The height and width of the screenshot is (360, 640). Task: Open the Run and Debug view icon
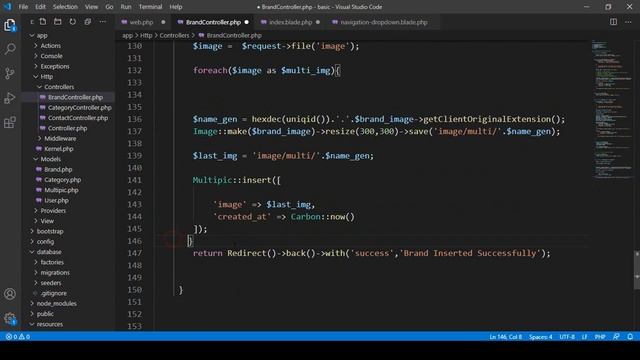pos(10,98)
